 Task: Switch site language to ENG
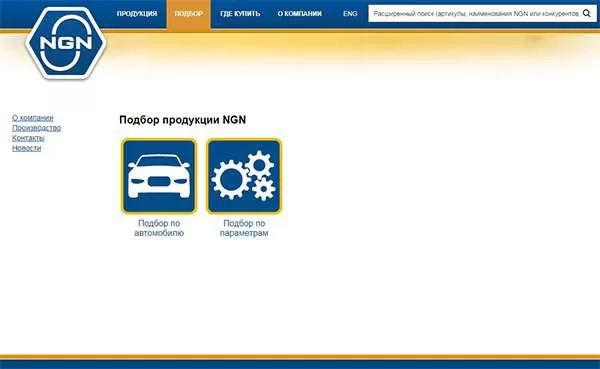(x=350, y=14)
